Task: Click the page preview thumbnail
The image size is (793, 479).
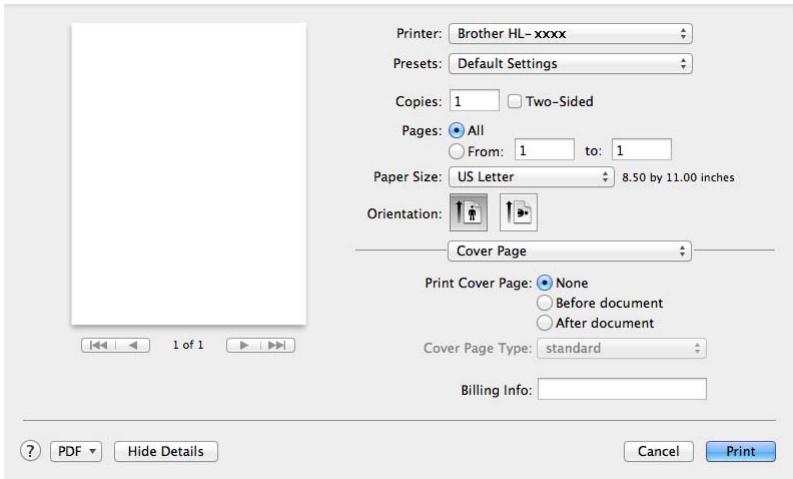Action: click(x=189, y=173)
